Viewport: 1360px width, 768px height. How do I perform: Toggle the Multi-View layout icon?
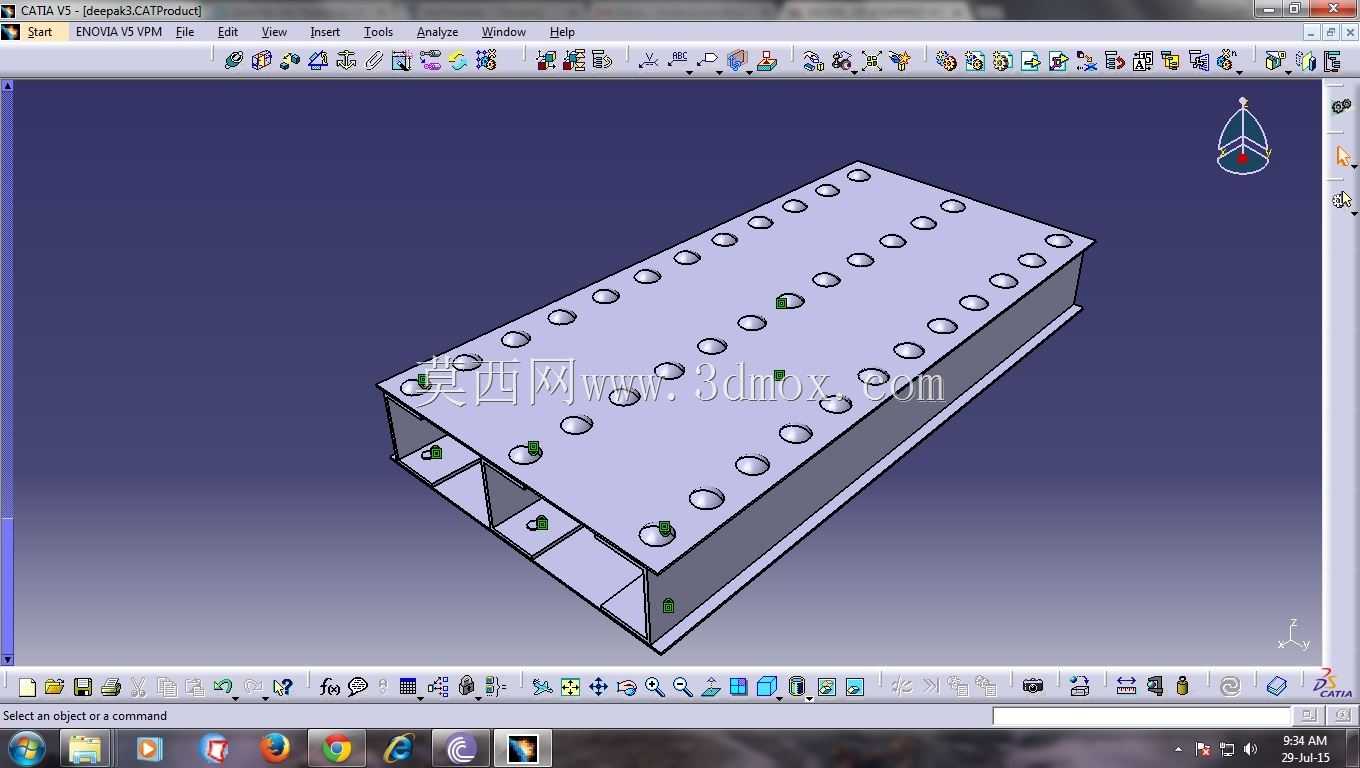(738, 686)
